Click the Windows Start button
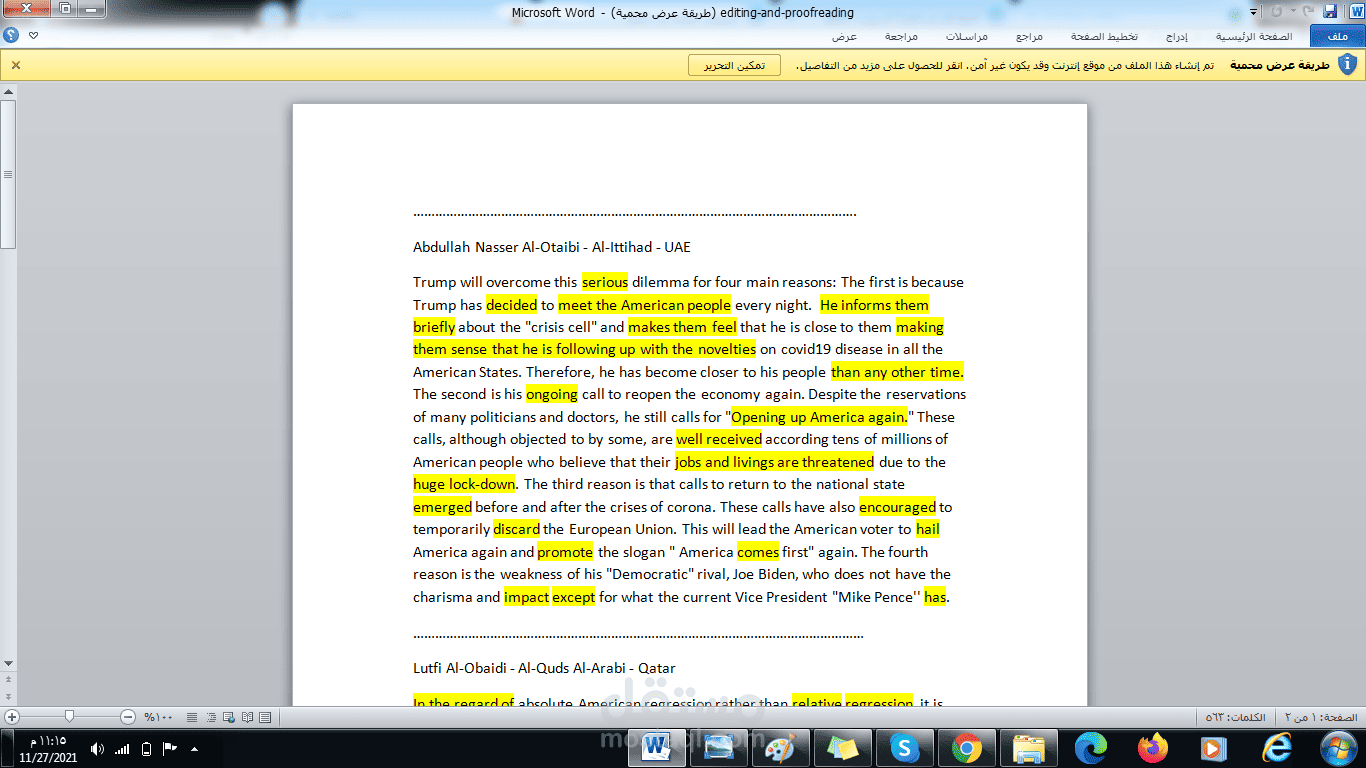 tap(1337, 748)
